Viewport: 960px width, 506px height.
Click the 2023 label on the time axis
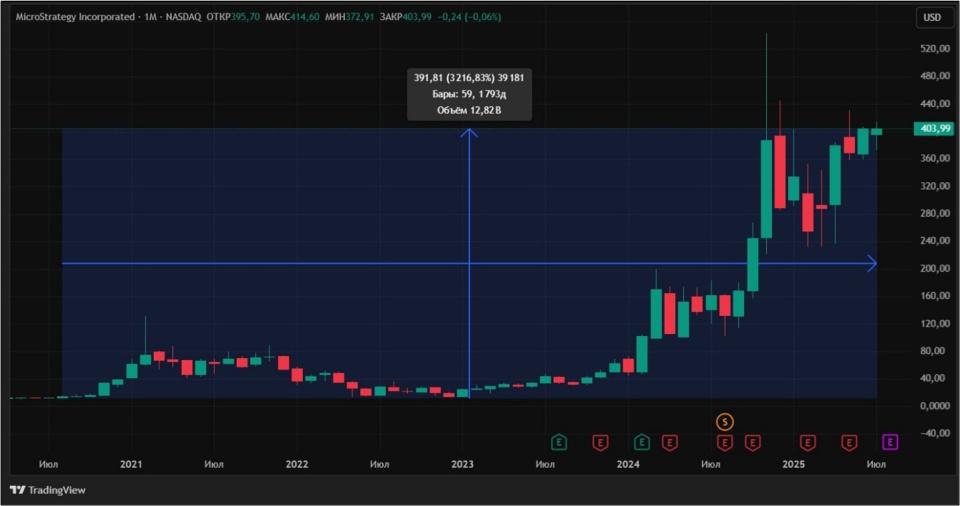click(462, 464)
